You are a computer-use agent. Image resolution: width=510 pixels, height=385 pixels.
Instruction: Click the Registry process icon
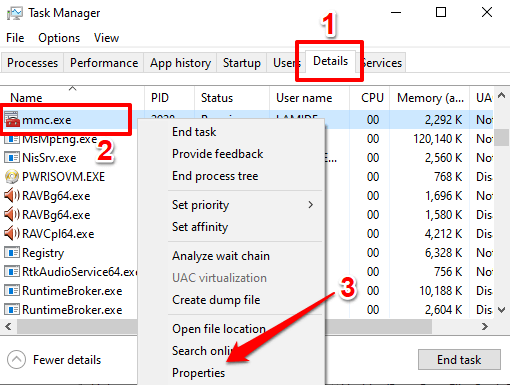(12, 253)
